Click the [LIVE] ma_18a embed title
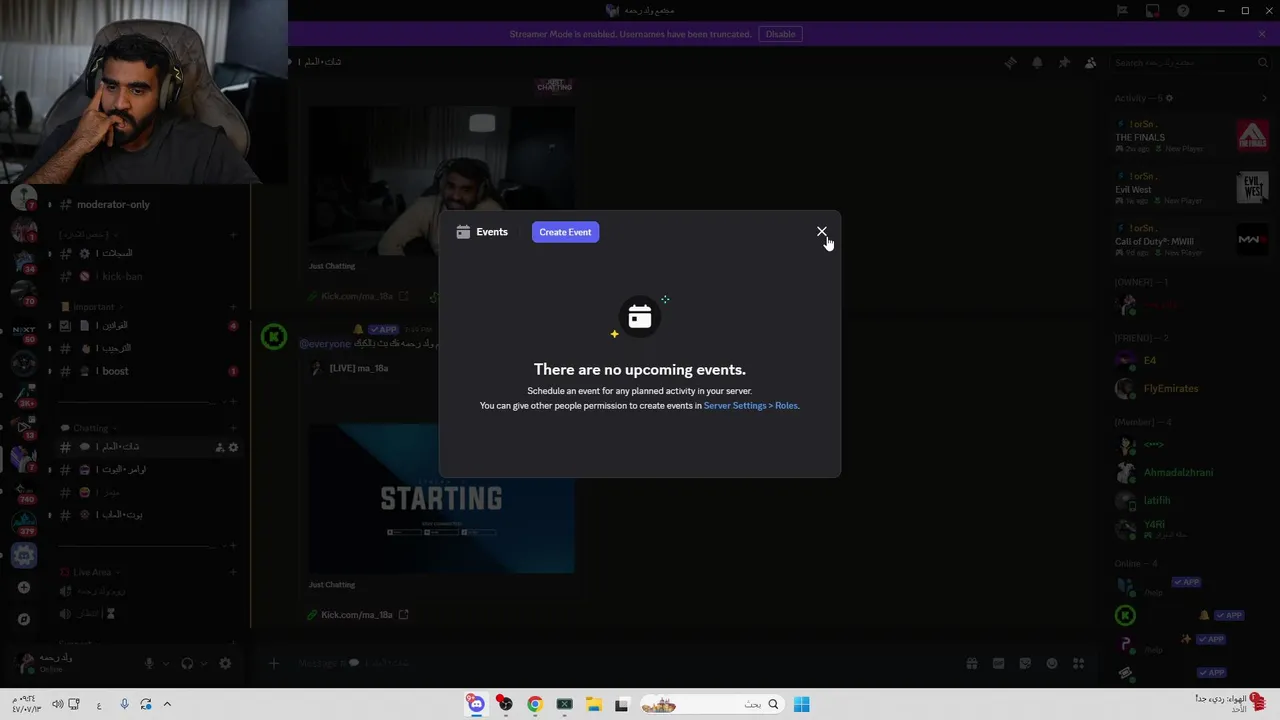1280x720 pixels. coord(359,368)
